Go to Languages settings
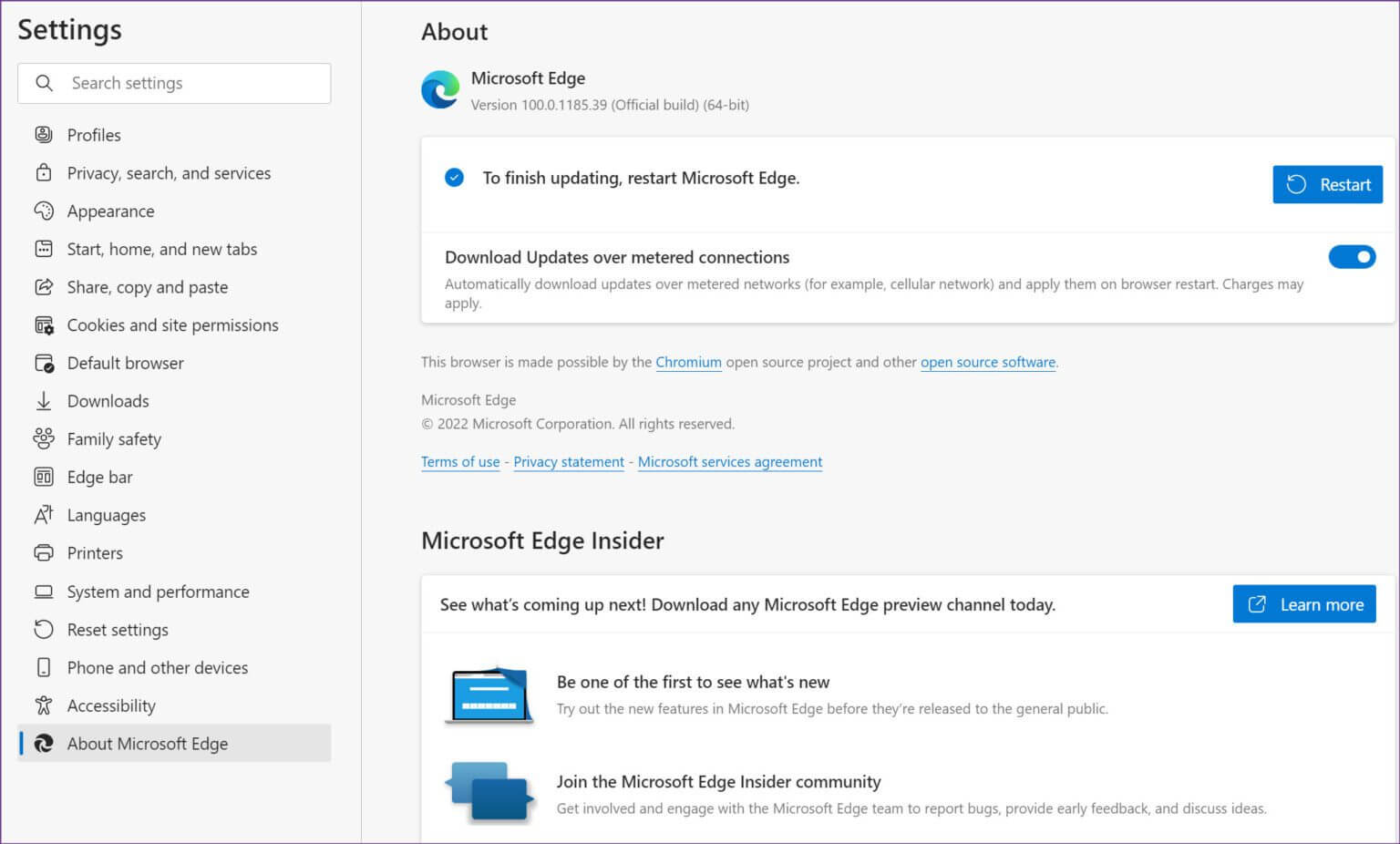 (174, 515)
